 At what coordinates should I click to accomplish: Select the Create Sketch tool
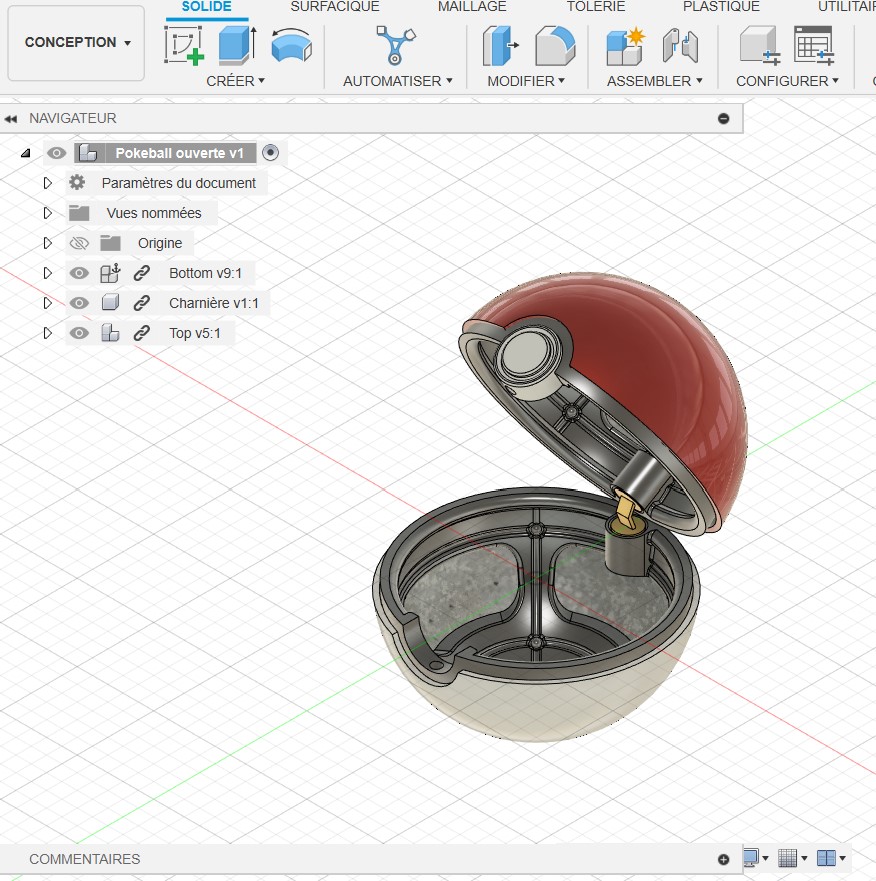click(x=184, y=46)
